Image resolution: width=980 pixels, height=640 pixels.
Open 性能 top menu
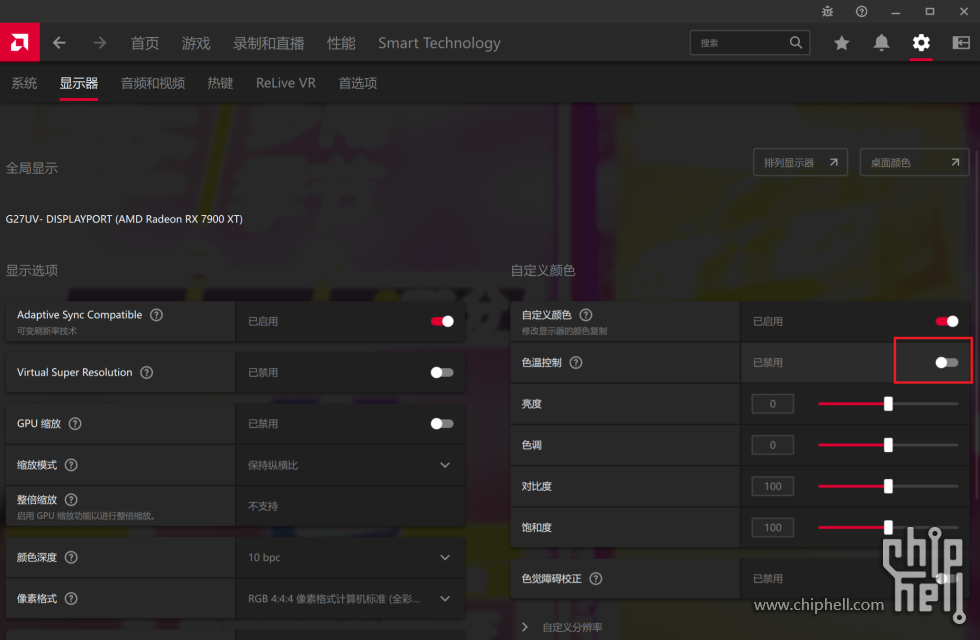[341, 42]
